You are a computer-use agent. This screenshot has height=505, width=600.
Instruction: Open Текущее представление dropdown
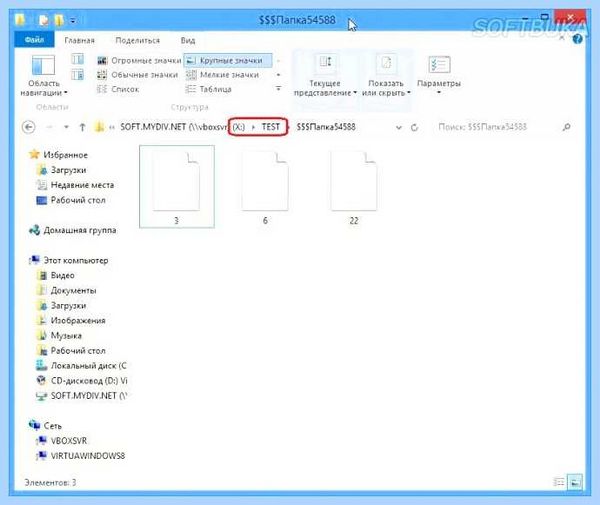325,75
